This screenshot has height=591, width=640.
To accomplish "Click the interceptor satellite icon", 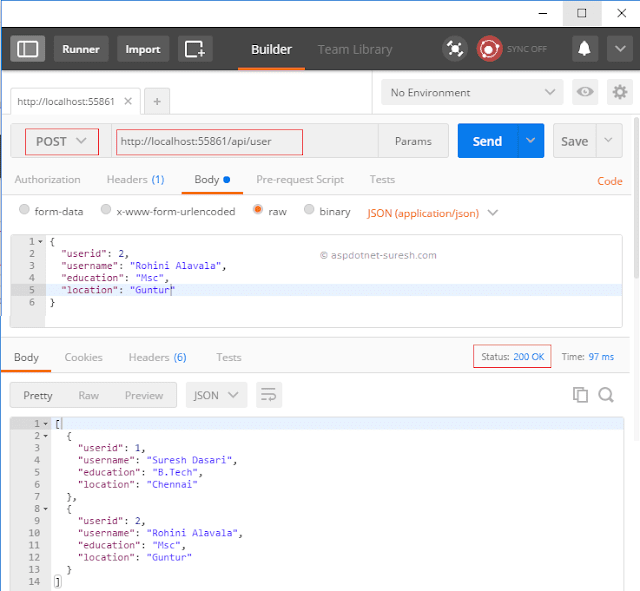I will [455, 49].
